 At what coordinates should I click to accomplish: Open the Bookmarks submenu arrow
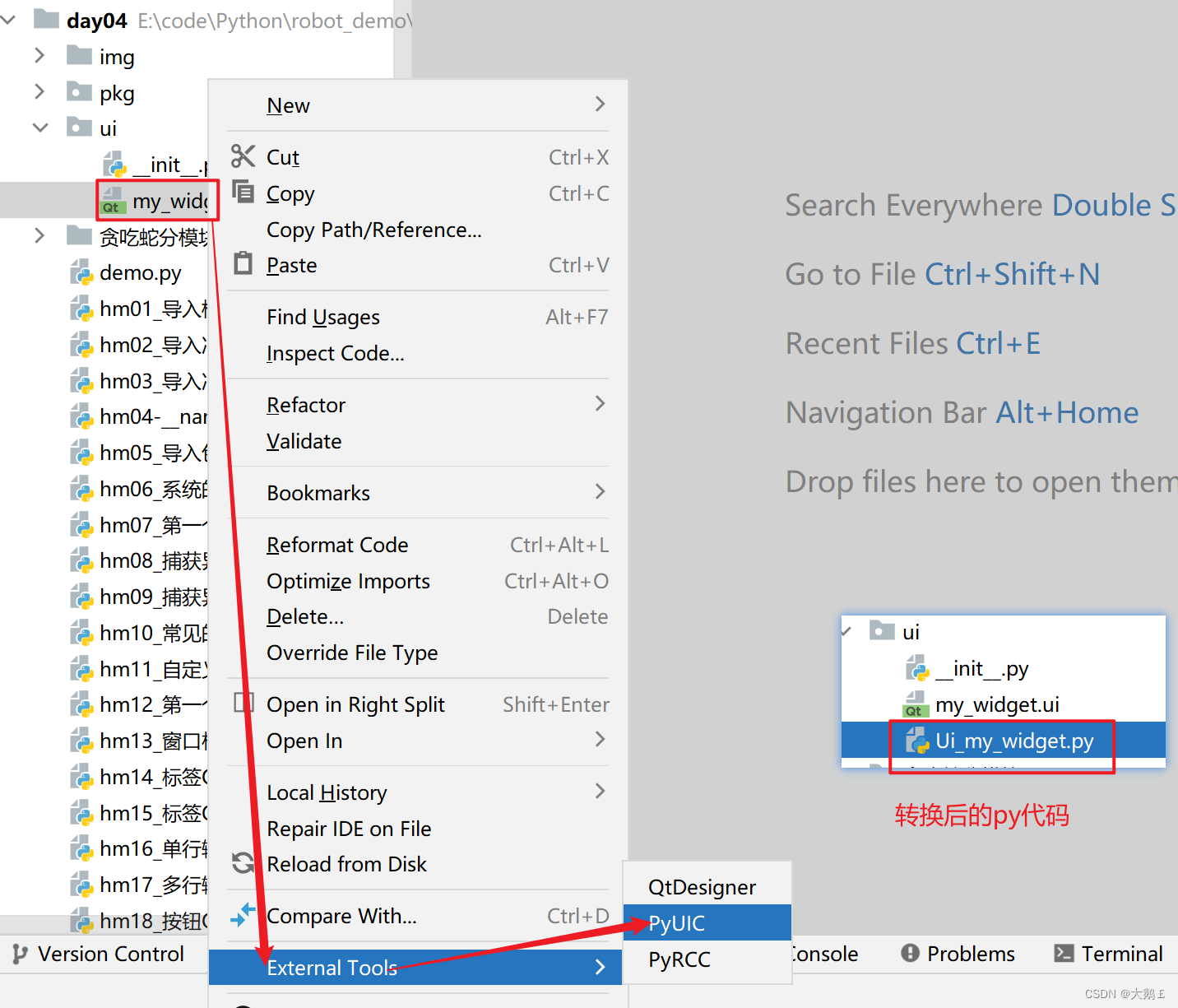pyautogui.click(x=600, y=491)
